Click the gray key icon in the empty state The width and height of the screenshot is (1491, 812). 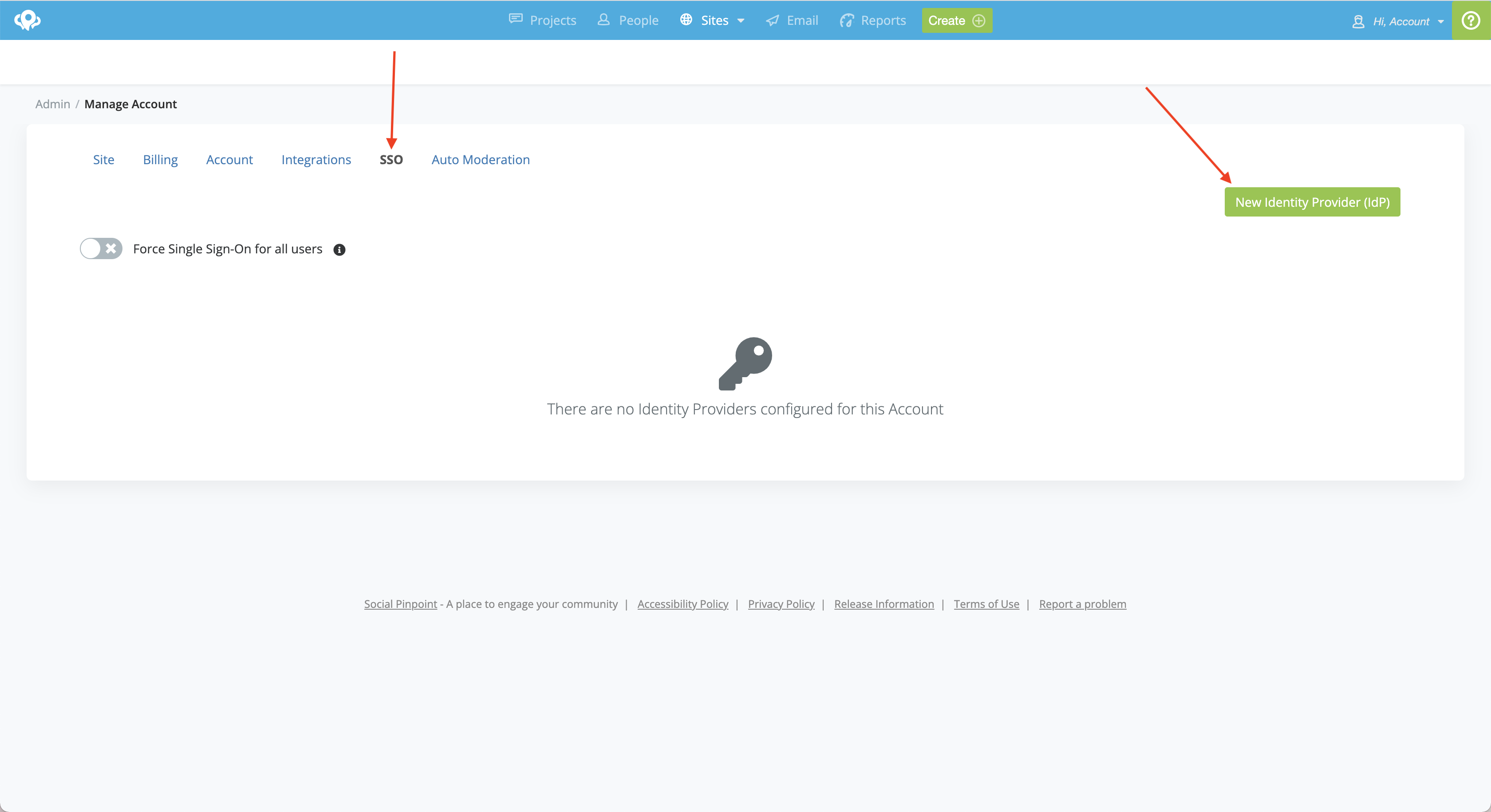[745, 363]
